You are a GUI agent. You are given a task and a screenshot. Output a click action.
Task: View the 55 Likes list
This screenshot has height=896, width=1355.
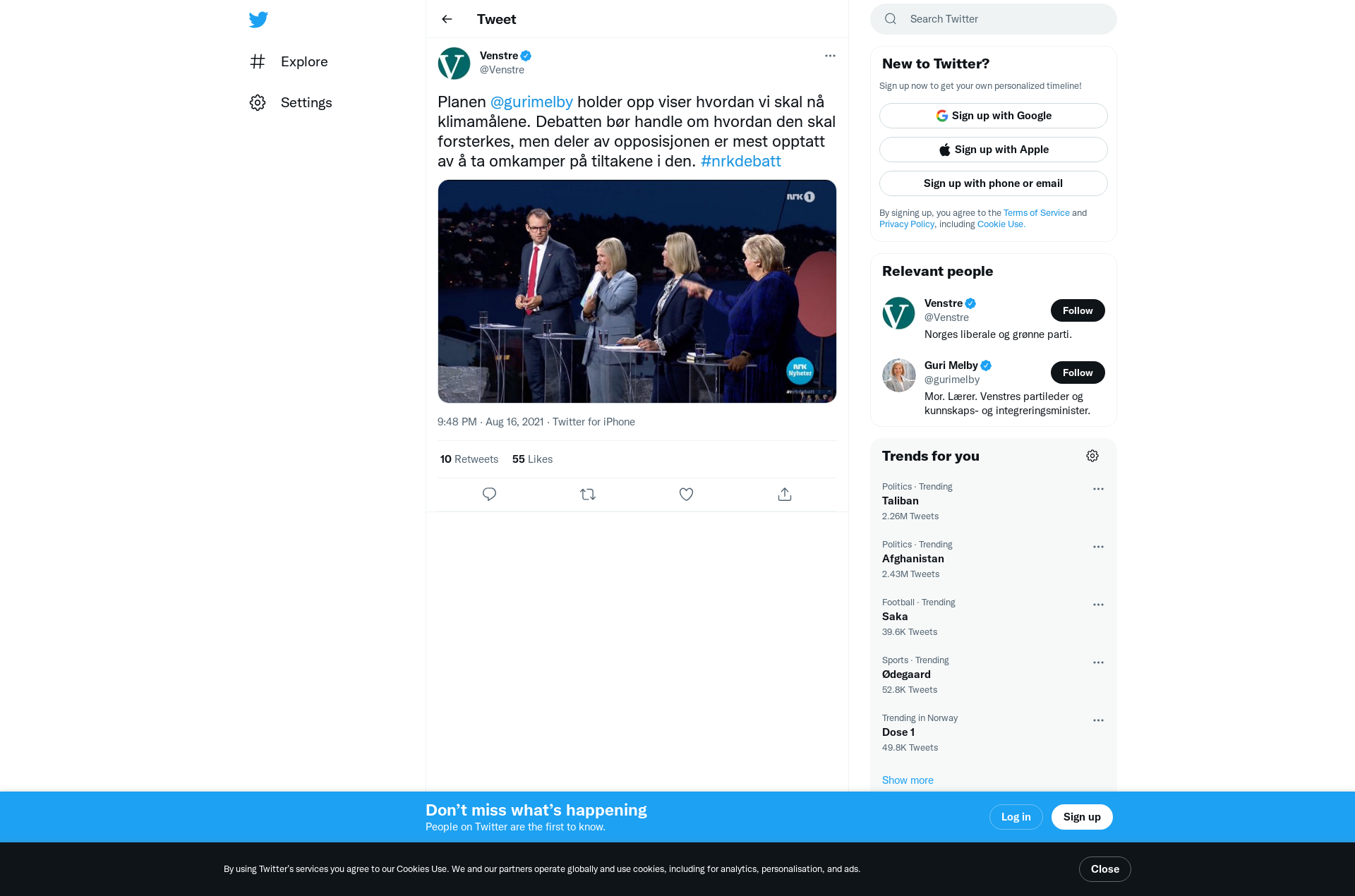tap(532, 459)
